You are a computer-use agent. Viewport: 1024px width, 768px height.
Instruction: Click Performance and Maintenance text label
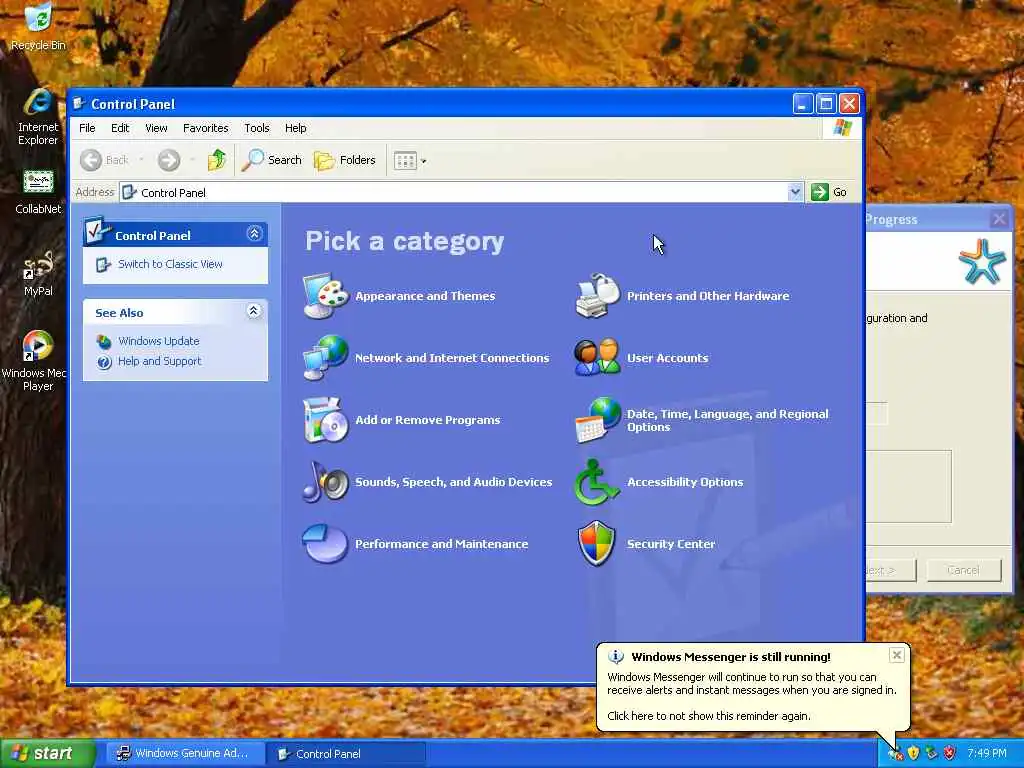441,544
